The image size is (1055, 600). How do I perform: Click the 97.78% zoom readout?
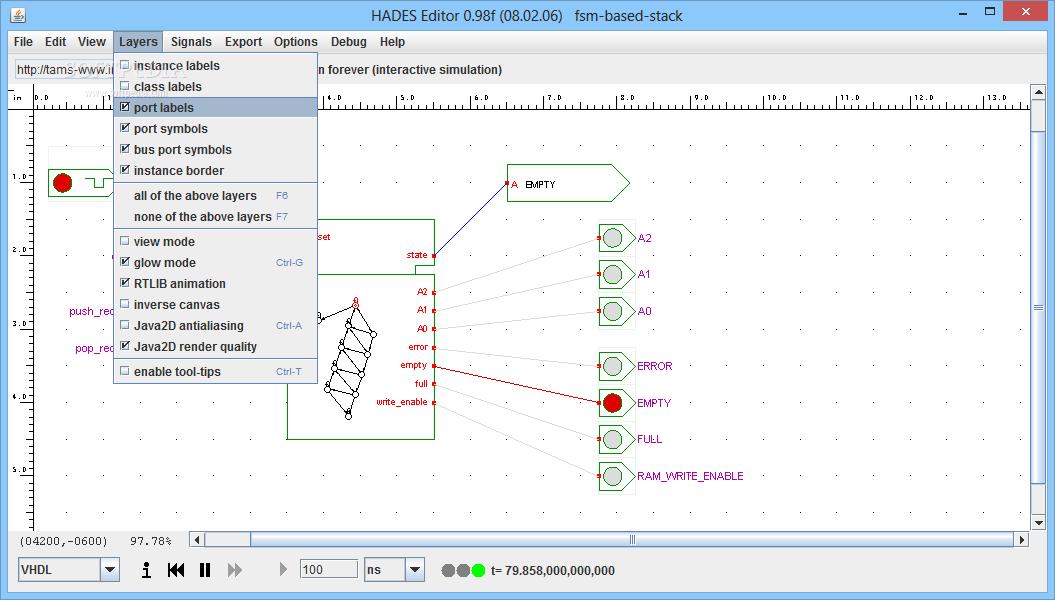[151, 541]
